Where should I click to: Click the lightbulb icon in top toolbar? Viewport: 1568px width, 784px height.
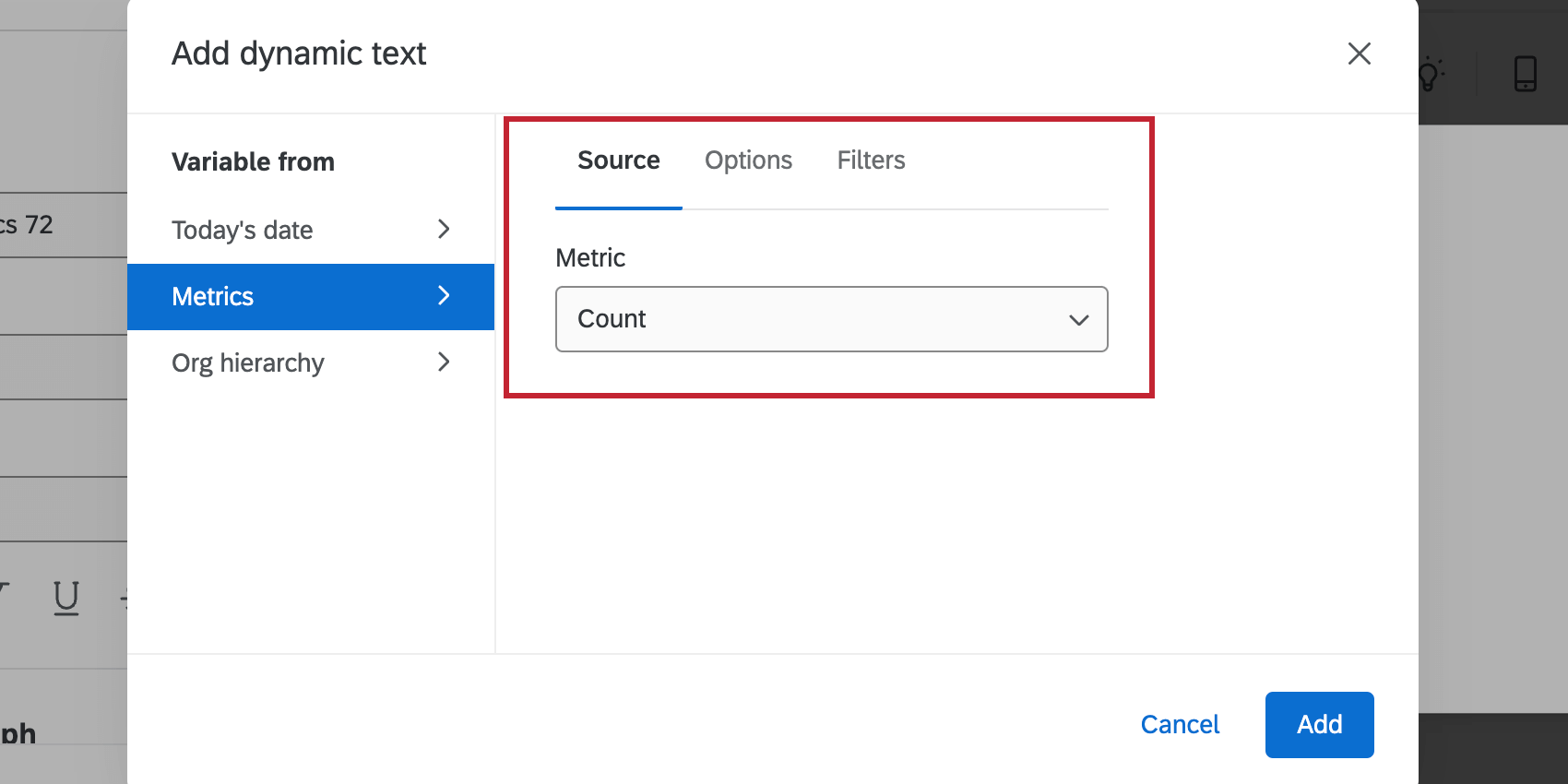click(1429, 74)
